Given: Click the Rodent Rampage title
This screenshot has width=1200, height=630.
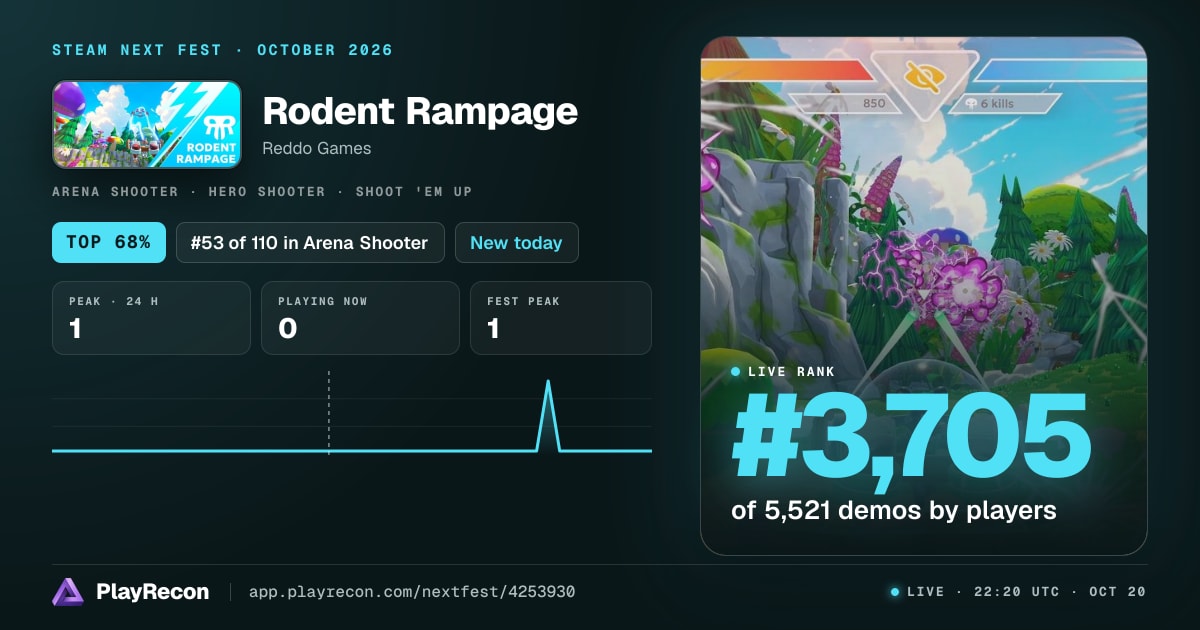Looking at the screenshot, I should 420,111.
